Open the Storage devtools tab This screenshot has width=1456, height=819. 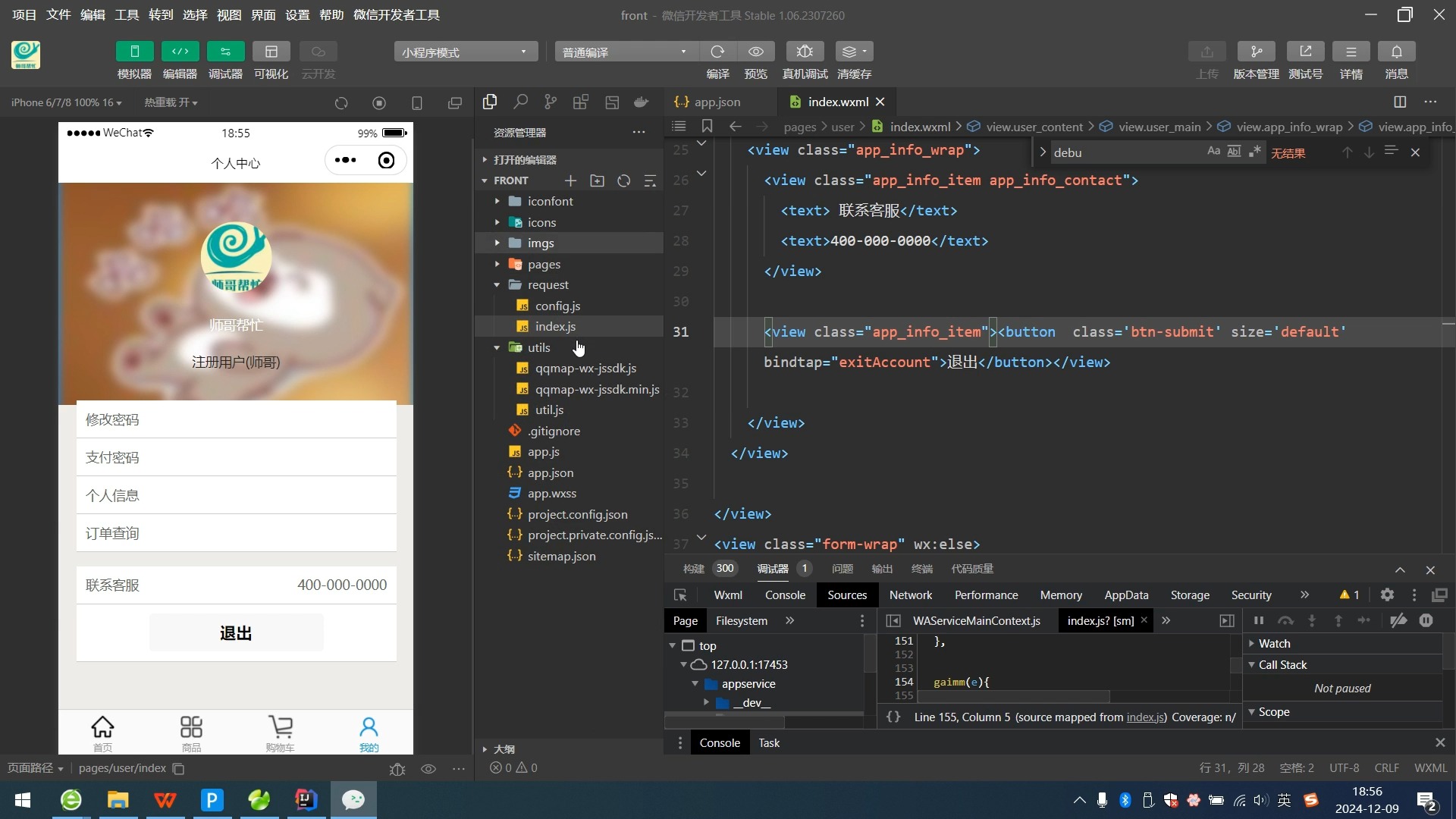1190,595
